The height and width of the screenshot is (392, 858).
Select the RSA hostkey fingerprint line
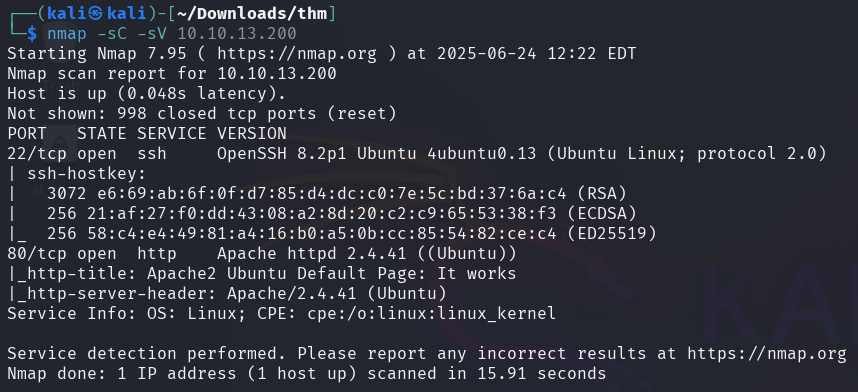tap(337, 194)
